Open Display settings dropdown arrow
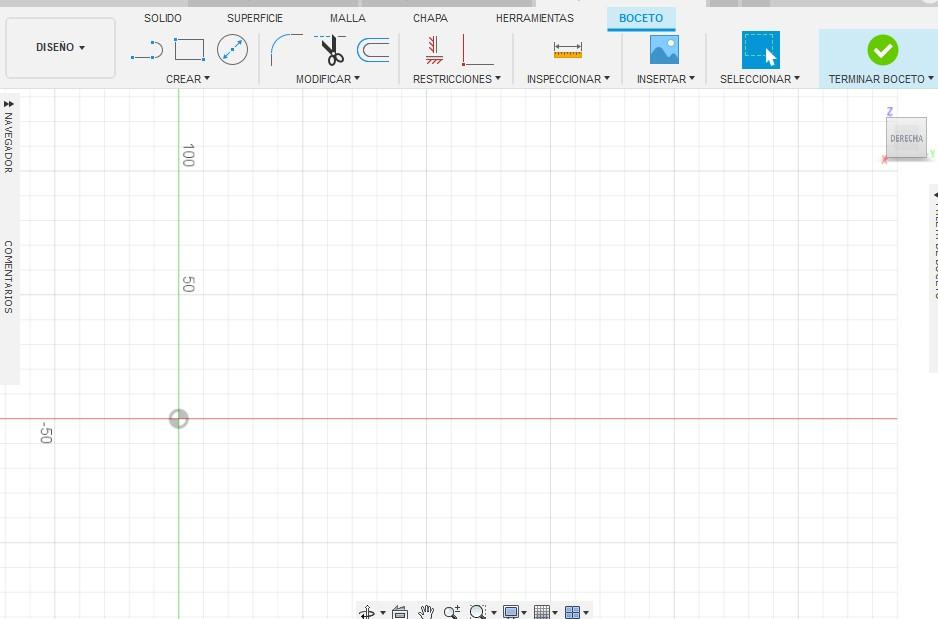This screenshot has width=938, height=619. (x=524, y=613)
